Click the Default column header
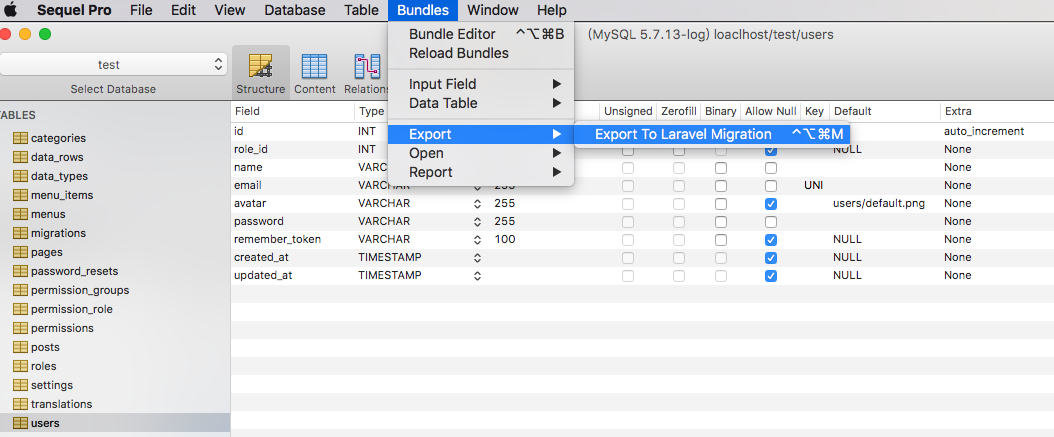 pos(885,111)
